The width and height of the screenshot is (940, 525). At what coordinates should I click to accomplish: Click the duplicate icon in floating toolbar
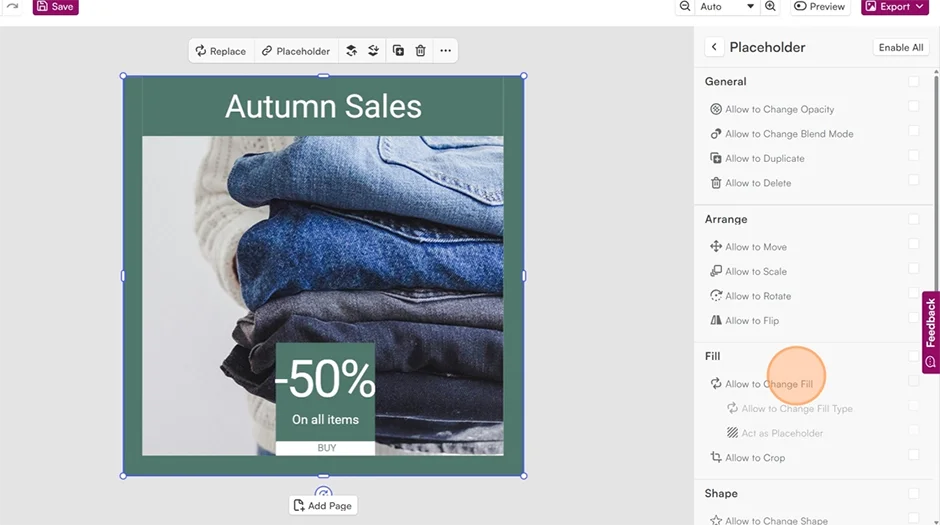coord(398,51)
